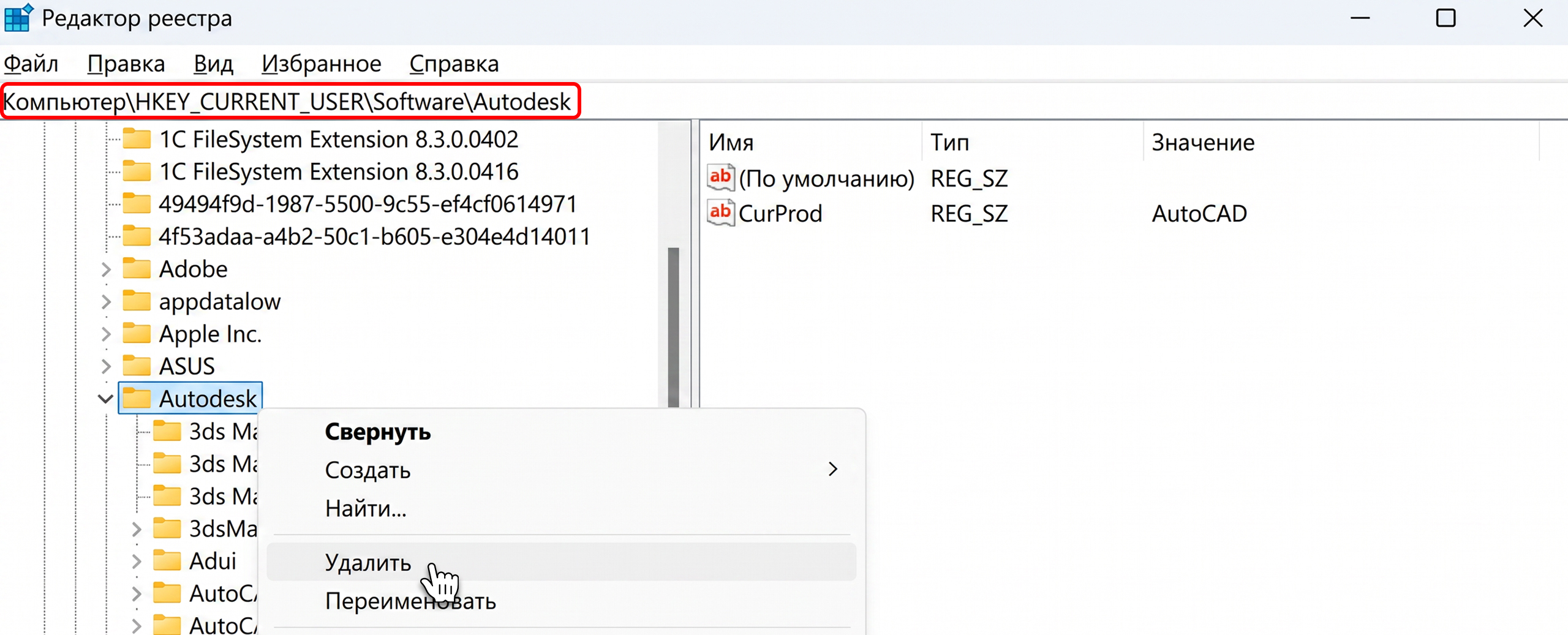
Task: Select the 4f53adaa-a4b2-50c1-b605-e304e4d14011 folder icon
Action: 137,236
